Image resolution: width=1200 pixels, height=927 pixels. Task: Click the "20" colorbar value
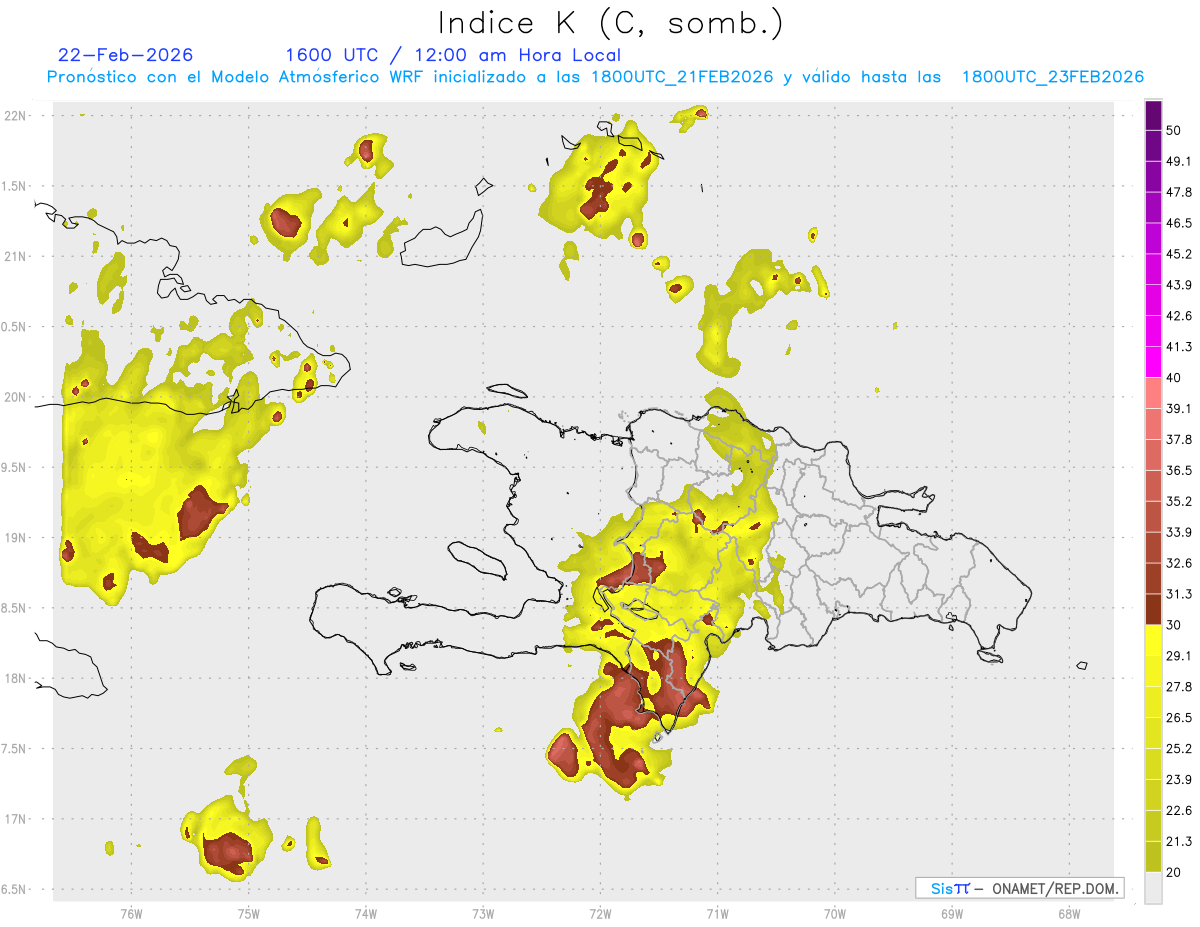(x=1174, y=872)
